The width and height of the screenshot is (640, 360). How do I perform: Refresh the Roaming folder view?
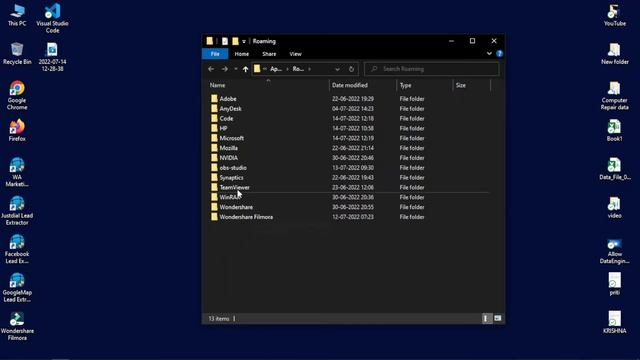click(x=351, y=69)
